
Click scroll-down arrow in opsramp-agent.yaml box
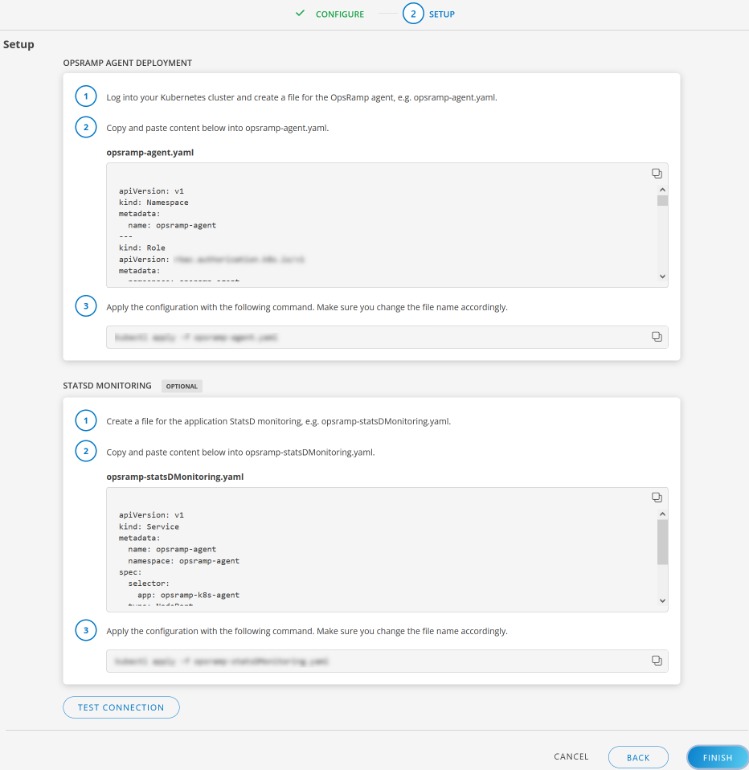click(662, 276)
